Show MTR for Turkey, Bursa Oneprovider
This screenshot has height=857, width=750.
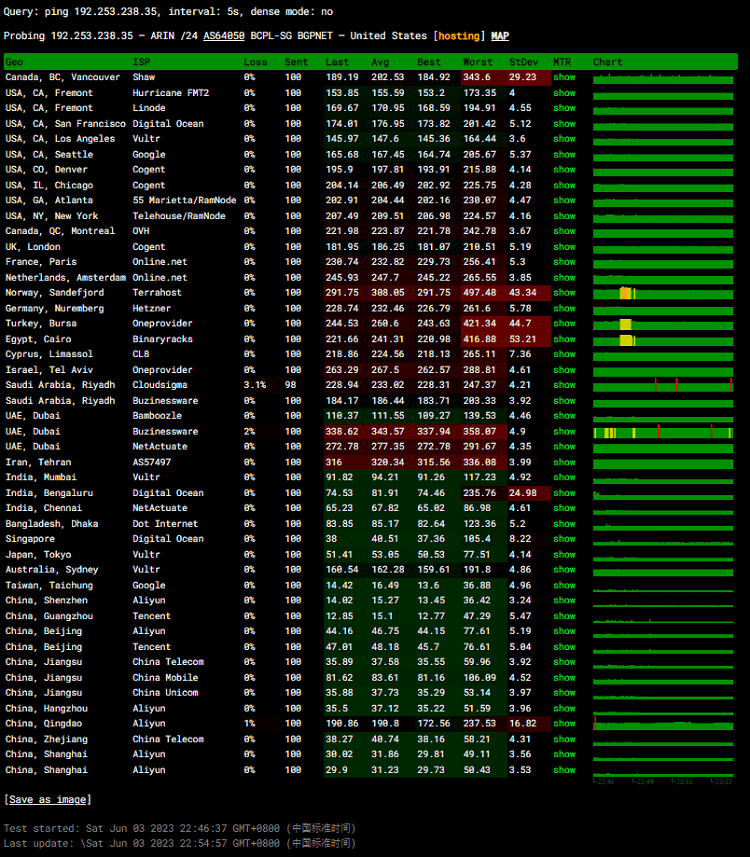(564, 324)
